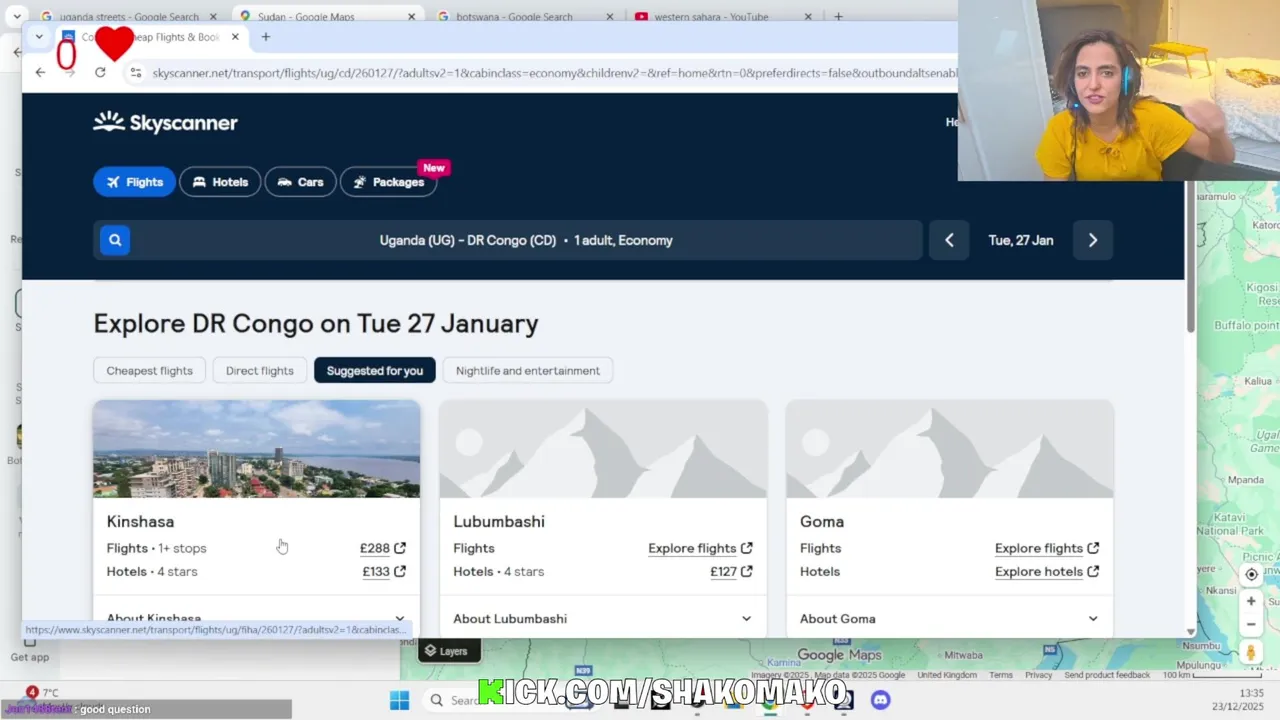Select the Cars pill

pyautogui.click(x=300, y=182)
